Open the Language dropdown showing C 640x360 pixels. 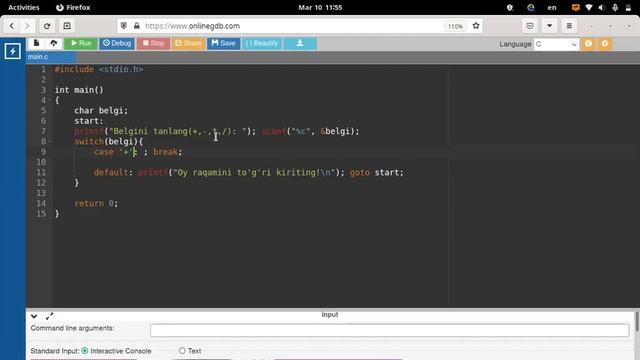[x=557, y=44]
